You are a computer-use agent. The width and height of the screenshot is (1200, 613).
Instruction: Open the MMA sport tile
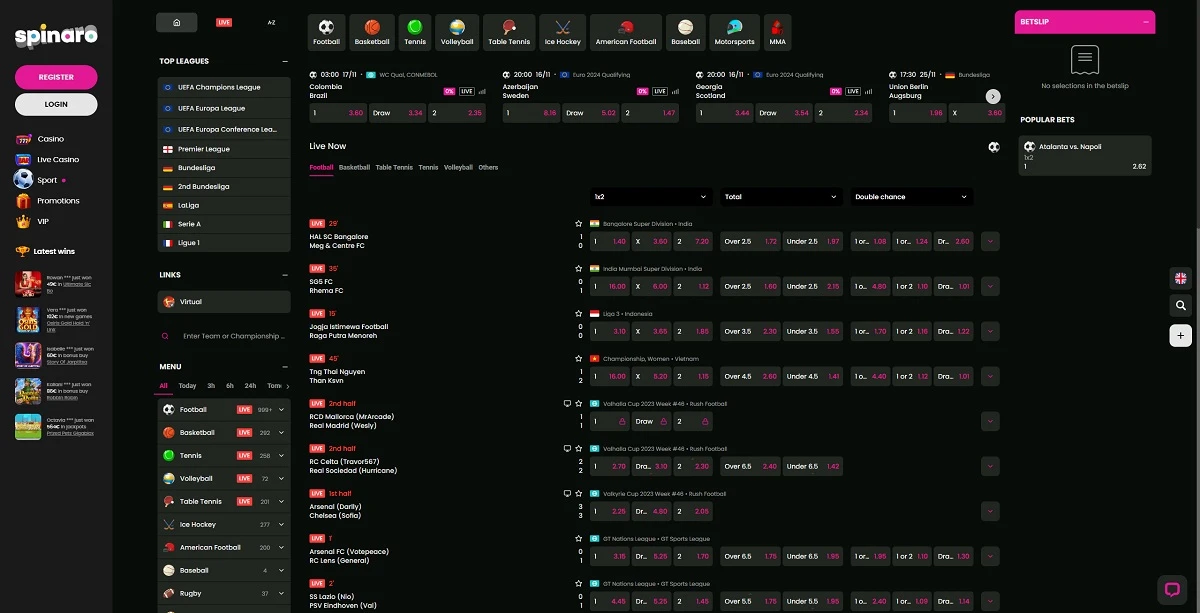777,32
